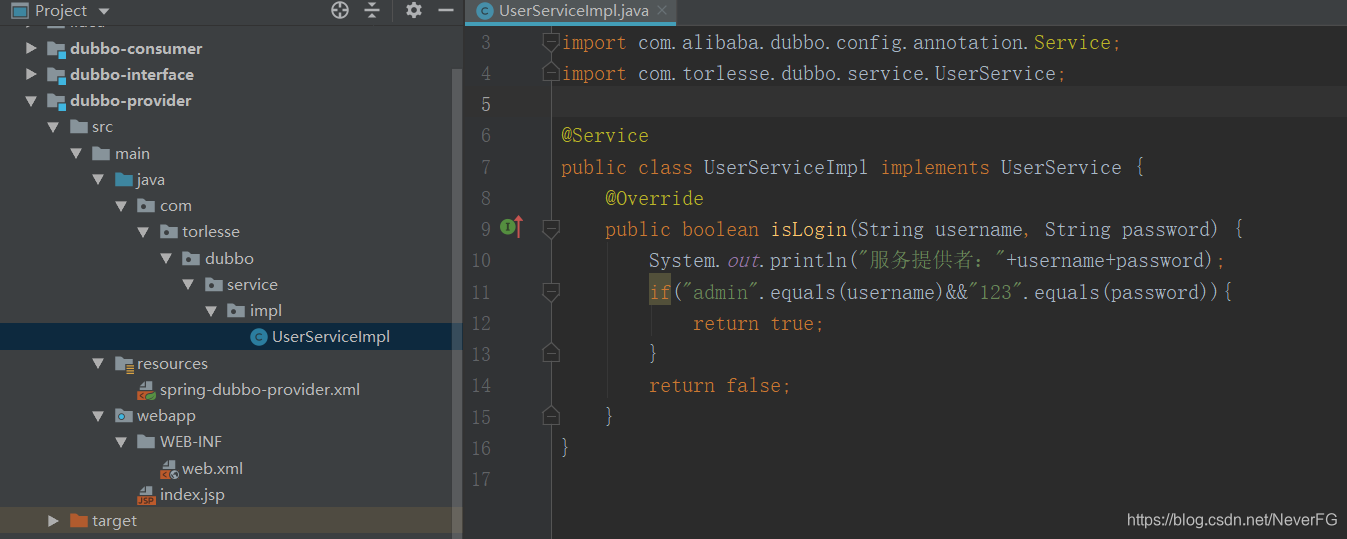
Task: Click the java source root folder icon
Action: (123, 180)
